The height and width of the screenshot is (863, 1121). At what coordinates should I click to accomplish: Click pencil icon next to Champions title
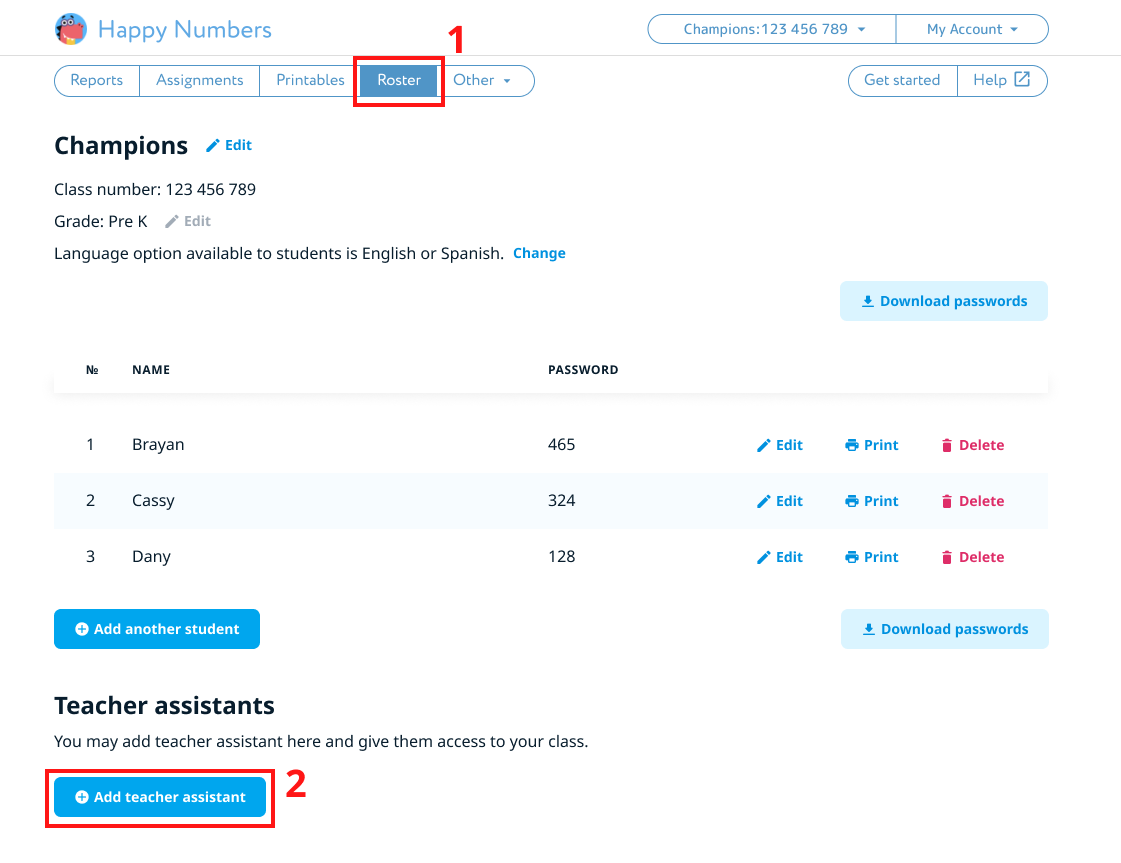[212, 146]
